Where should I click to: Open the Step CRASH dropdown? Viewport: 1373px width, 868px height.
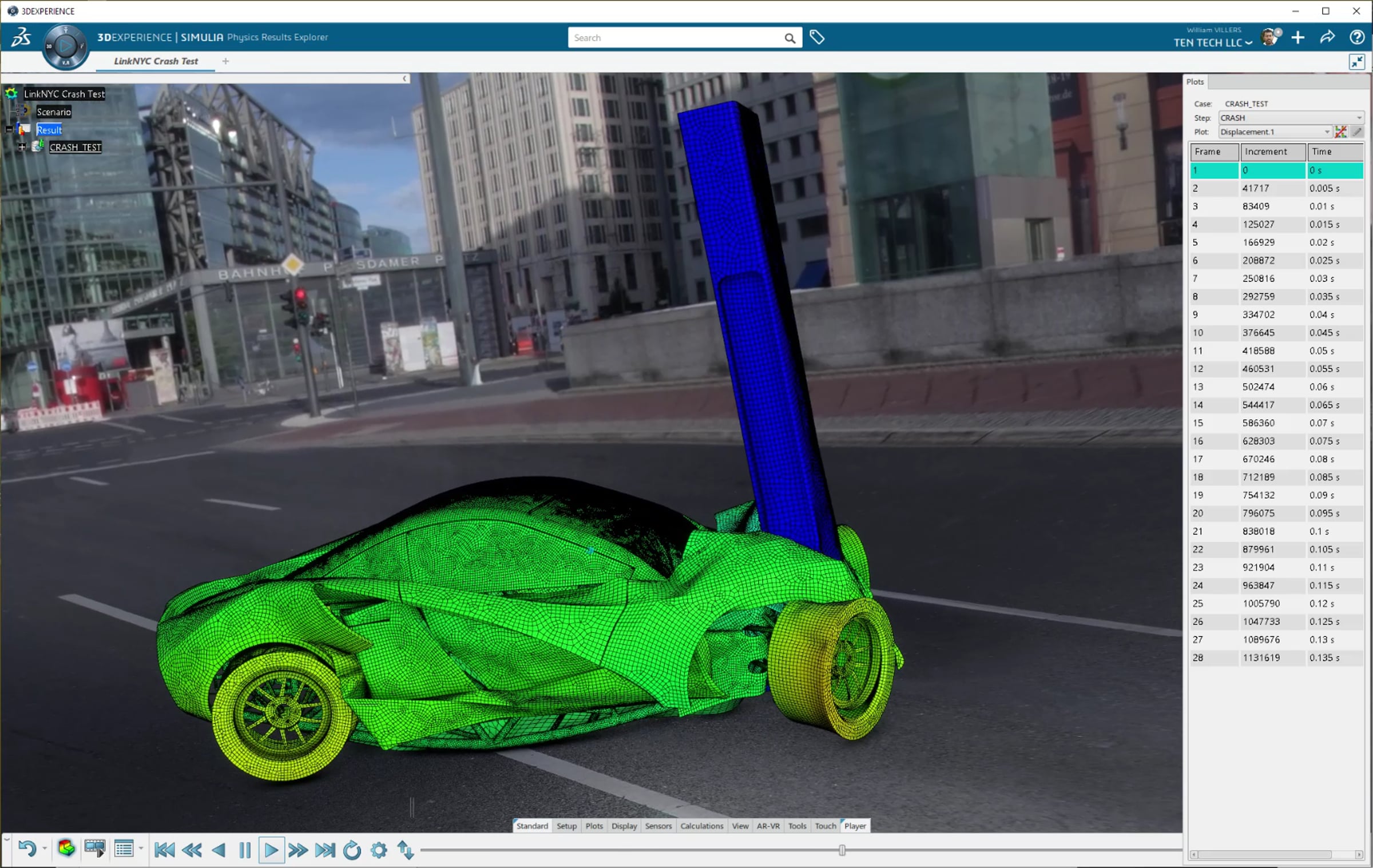click(1359, 118)
